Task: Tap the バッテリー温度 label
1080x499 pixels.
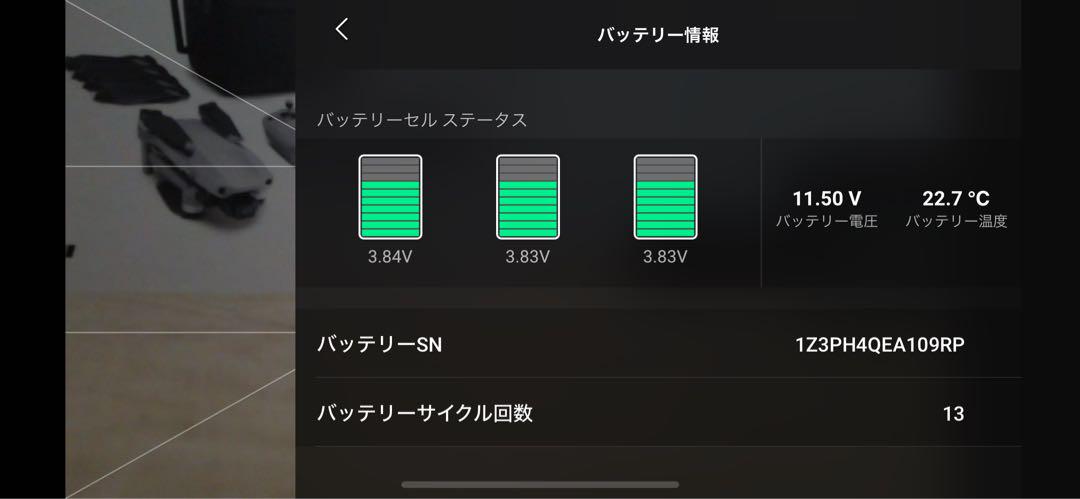Action: tap(956, 222)
